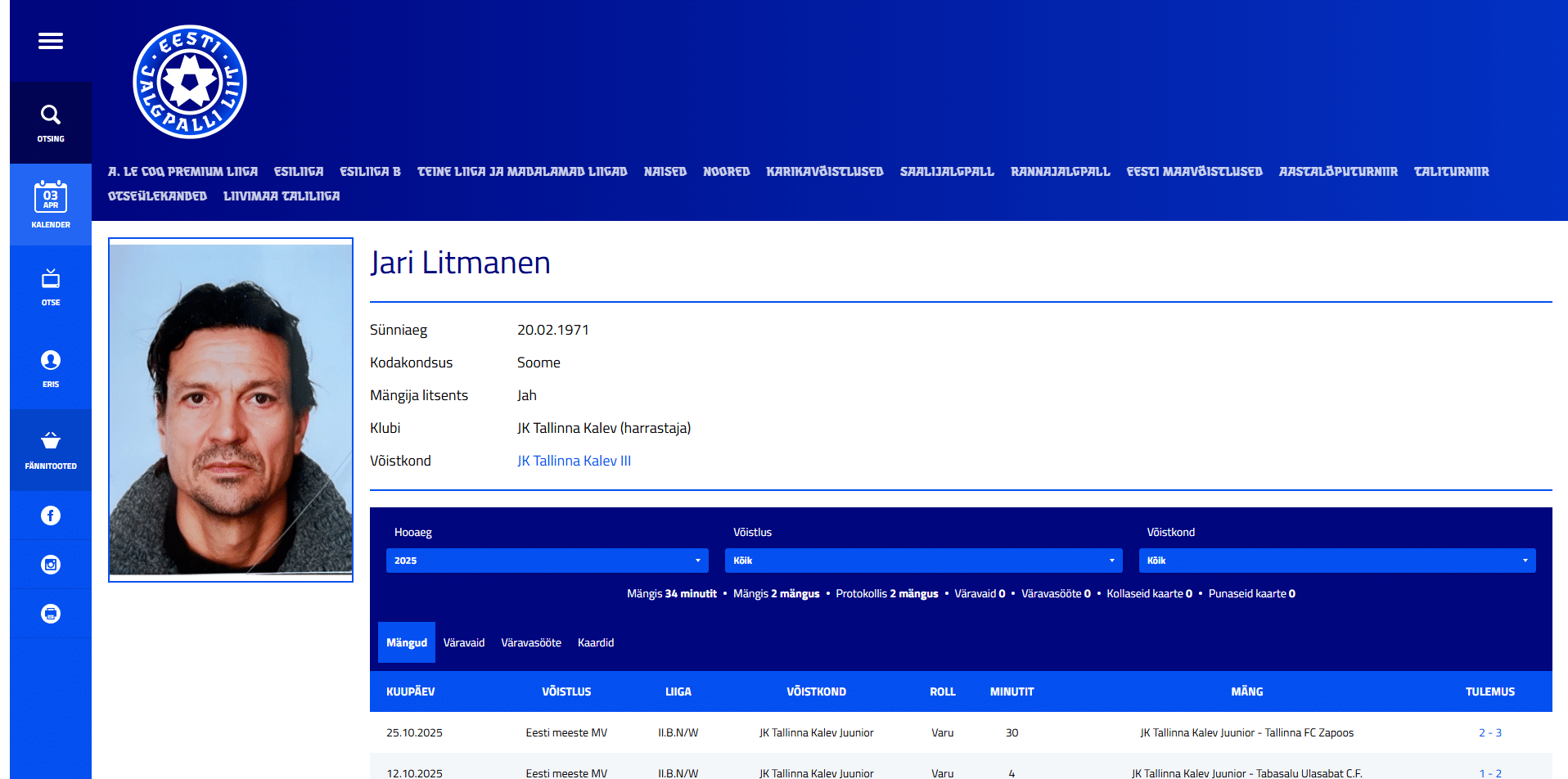Click the date 12.10.2025 cell
This screenshot has width=1568, height=779.
coord(414,773)
